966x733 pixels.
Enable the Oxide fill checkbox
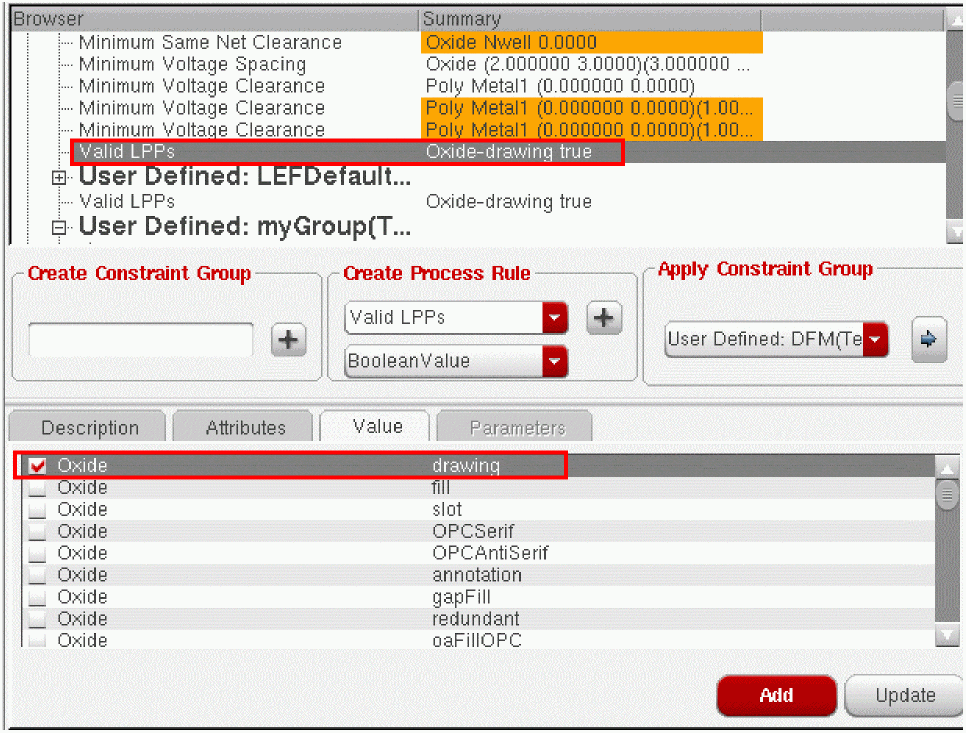[x=38, y=488]
